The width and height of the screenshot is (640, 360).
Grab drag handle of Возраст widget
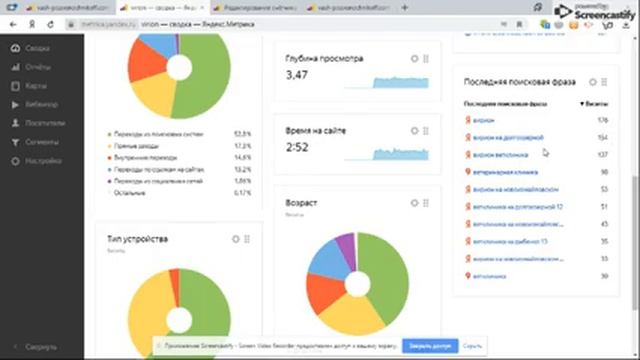pos(426,203)
